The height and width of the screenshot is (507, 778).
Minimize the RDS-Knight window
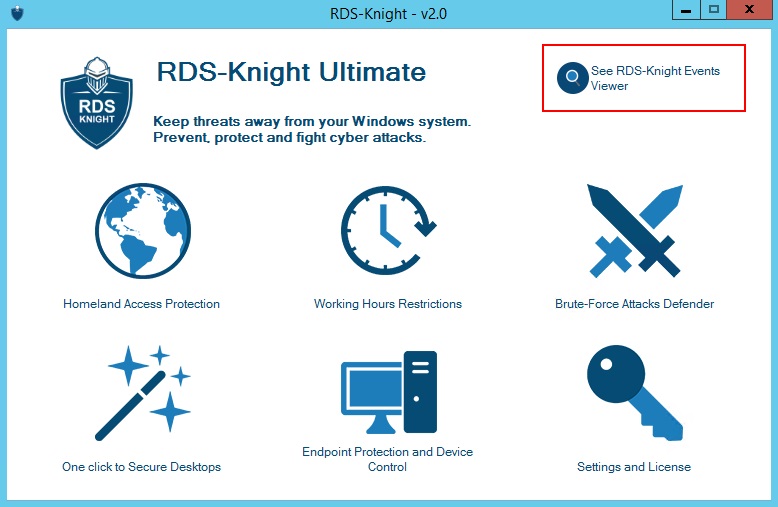click(686, 10)
